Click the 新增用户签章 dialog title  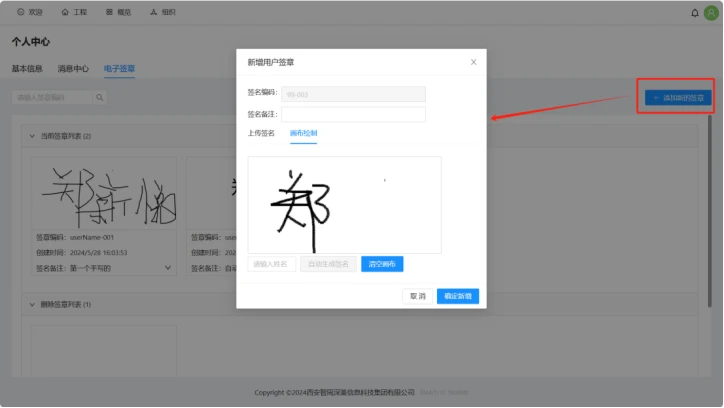pyautogui.click(x=271, y=62)
